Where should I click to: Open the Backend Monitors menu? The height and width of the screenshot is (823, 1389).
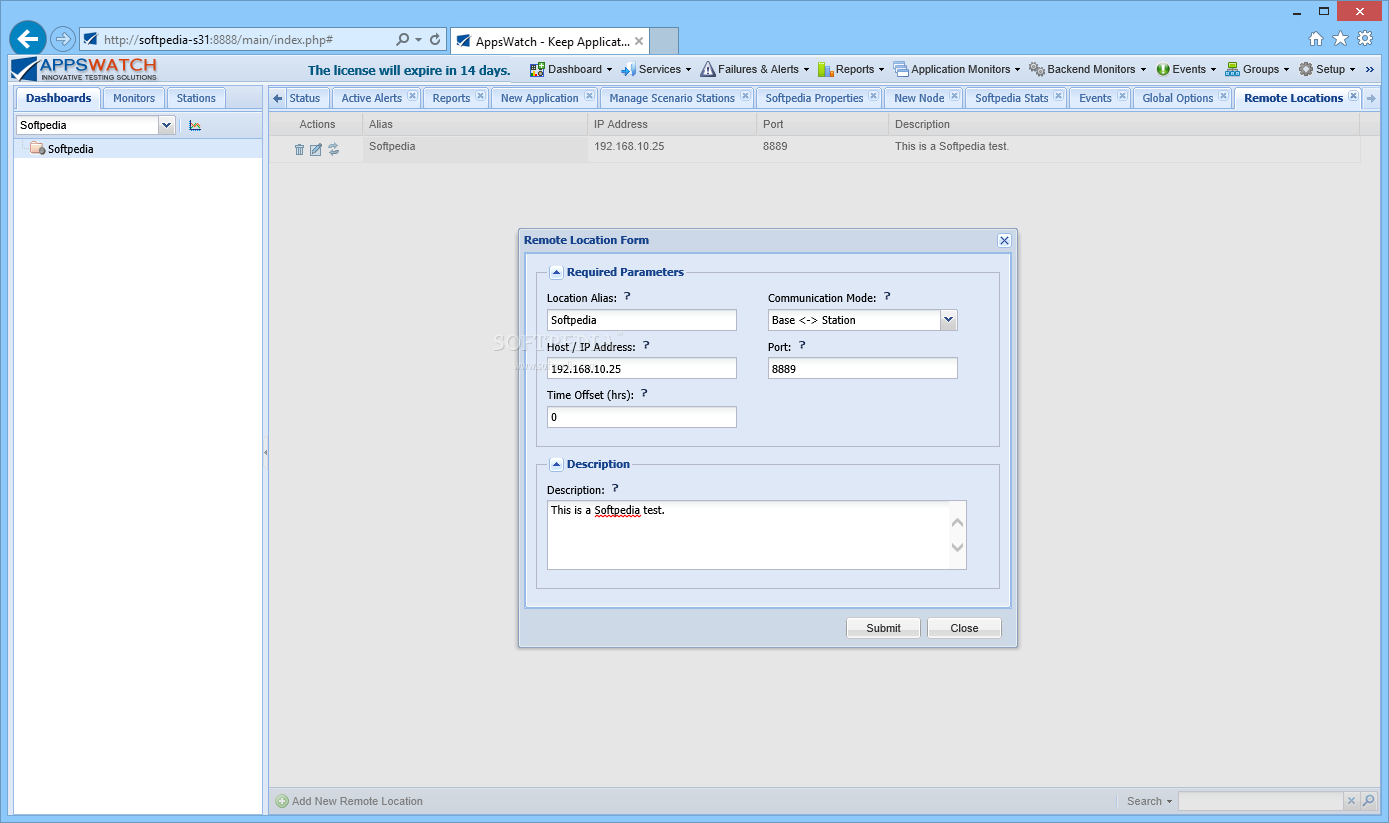(1088, 69)
